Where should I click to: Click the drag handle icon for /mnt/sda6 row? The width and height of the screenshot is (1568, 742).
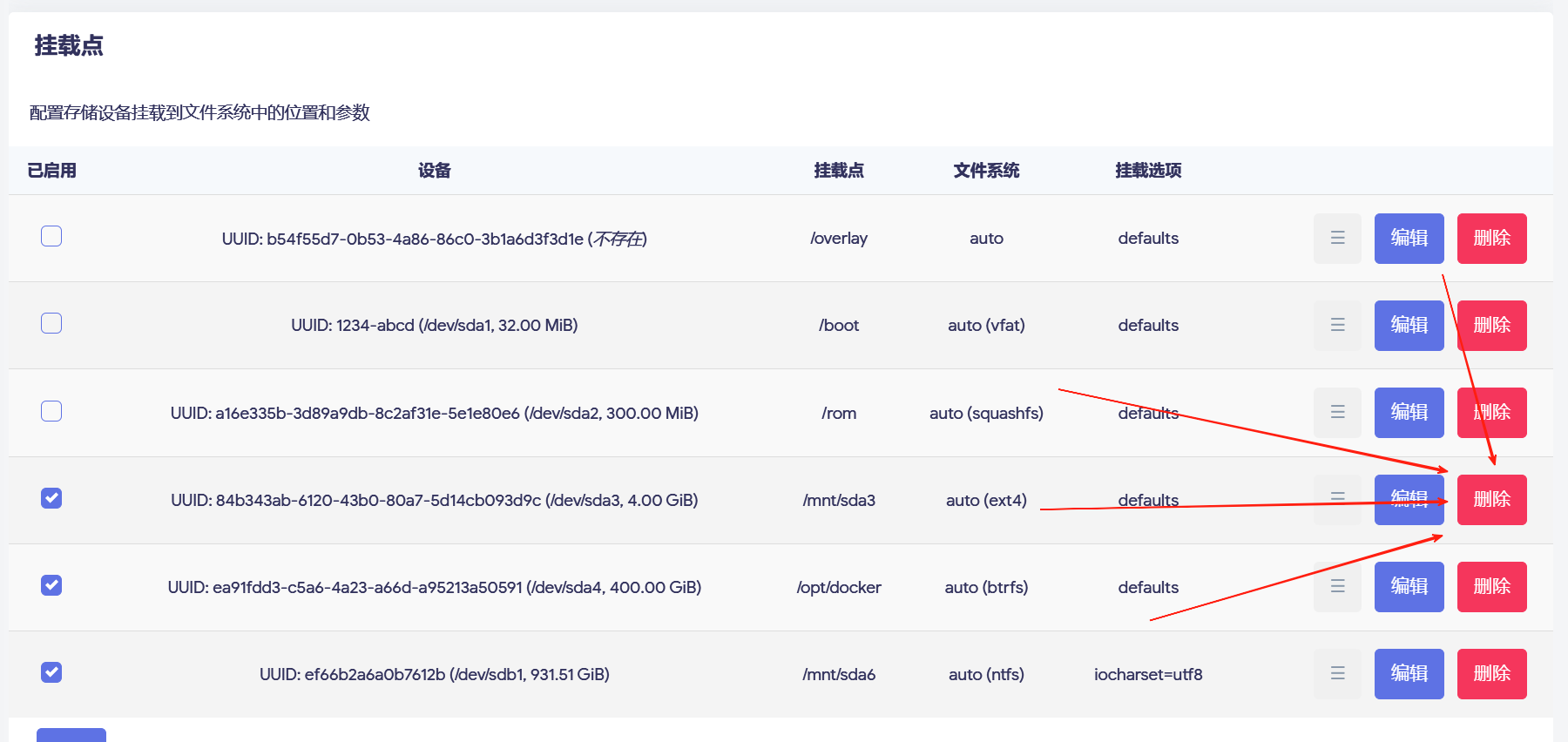tap(1337, 673)
